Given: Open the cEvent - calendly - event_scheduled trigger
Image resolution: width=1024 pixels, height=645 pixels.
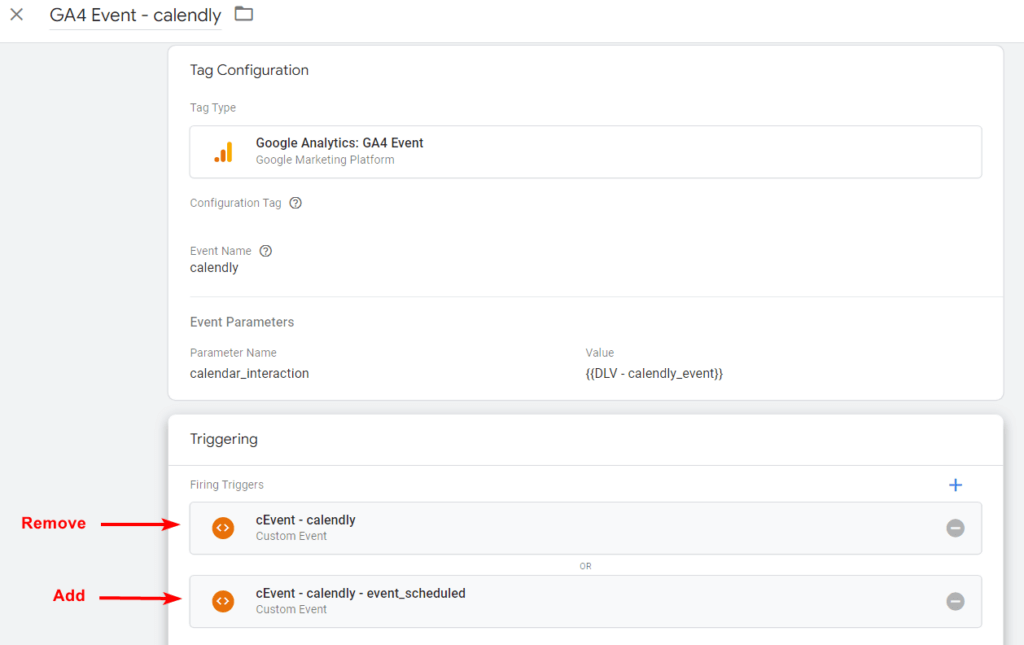Looking at the screenshot, I should (x=585, y=601).
